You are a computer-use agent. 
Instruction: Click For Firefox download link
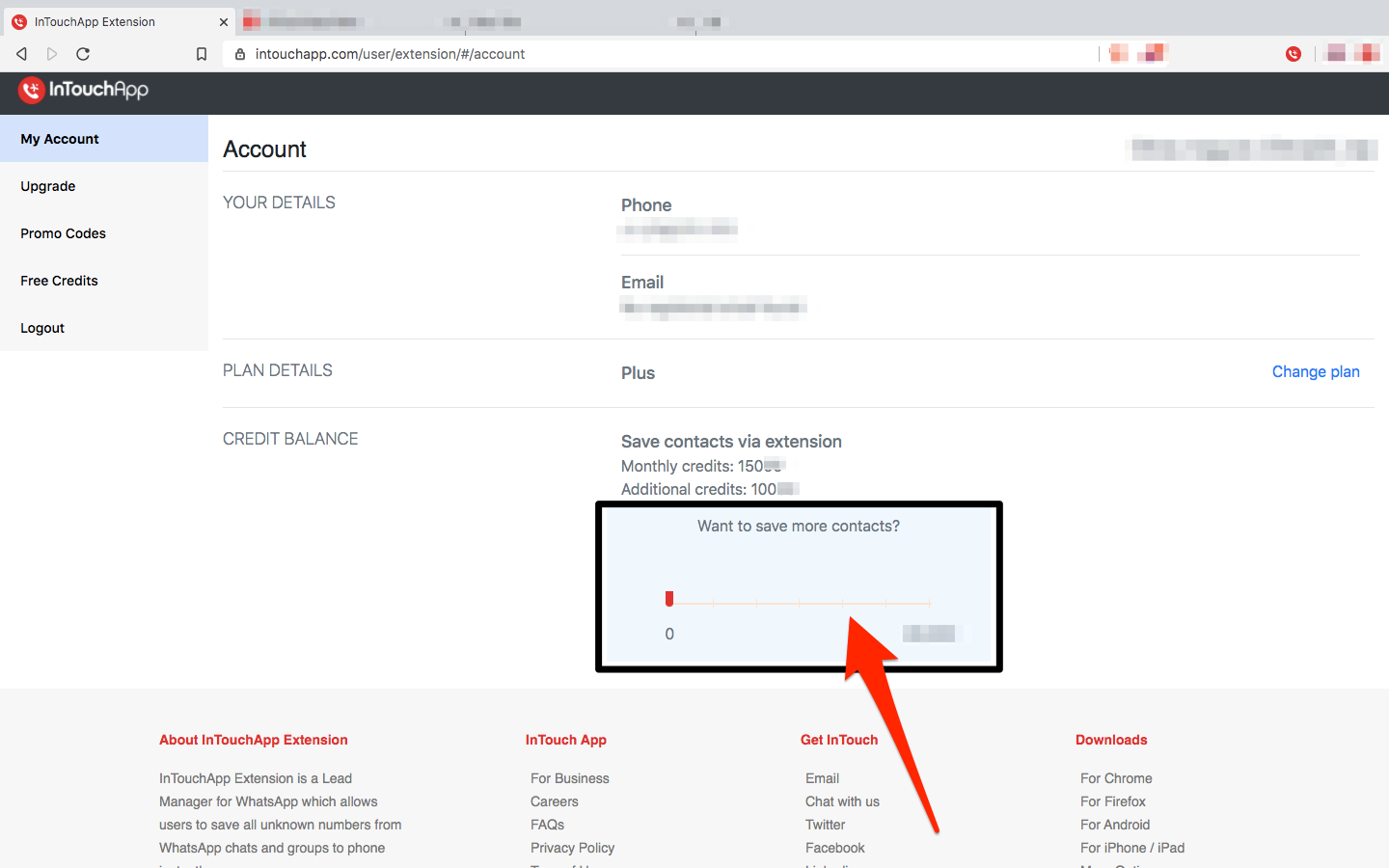pos(1113,801)
